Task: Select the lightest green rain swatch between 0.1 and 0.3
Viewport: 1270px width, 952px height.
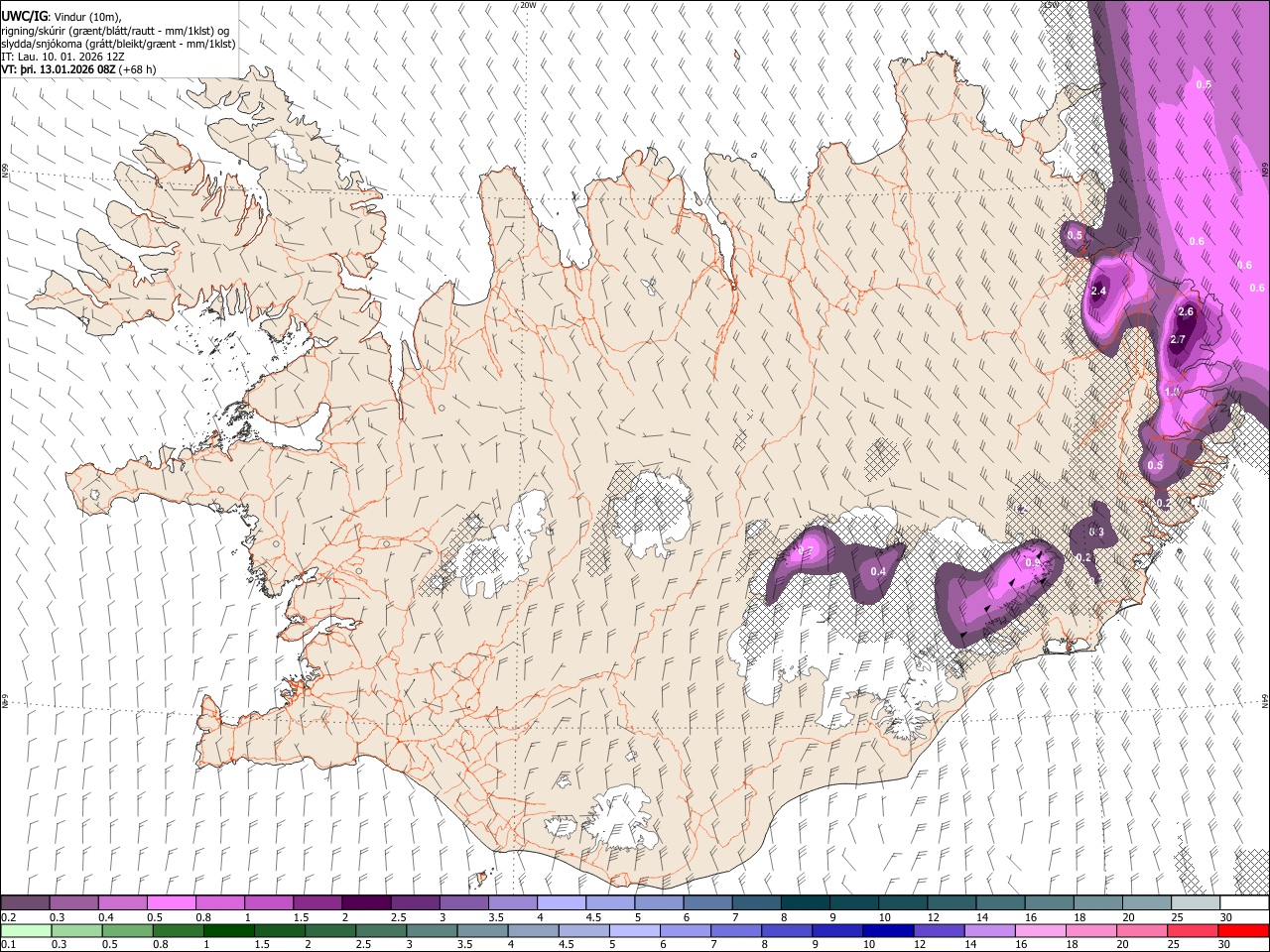Action: pos(25,930)
